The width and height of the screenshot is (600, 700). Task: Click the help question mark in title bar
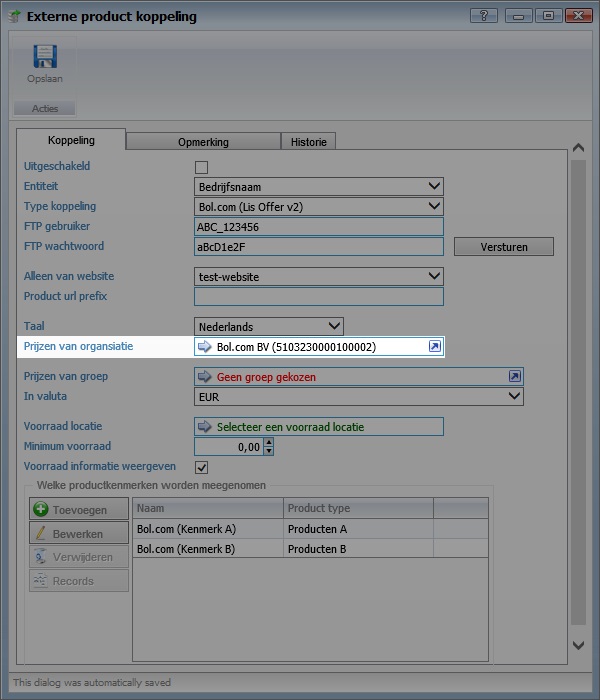click(483, 15)
